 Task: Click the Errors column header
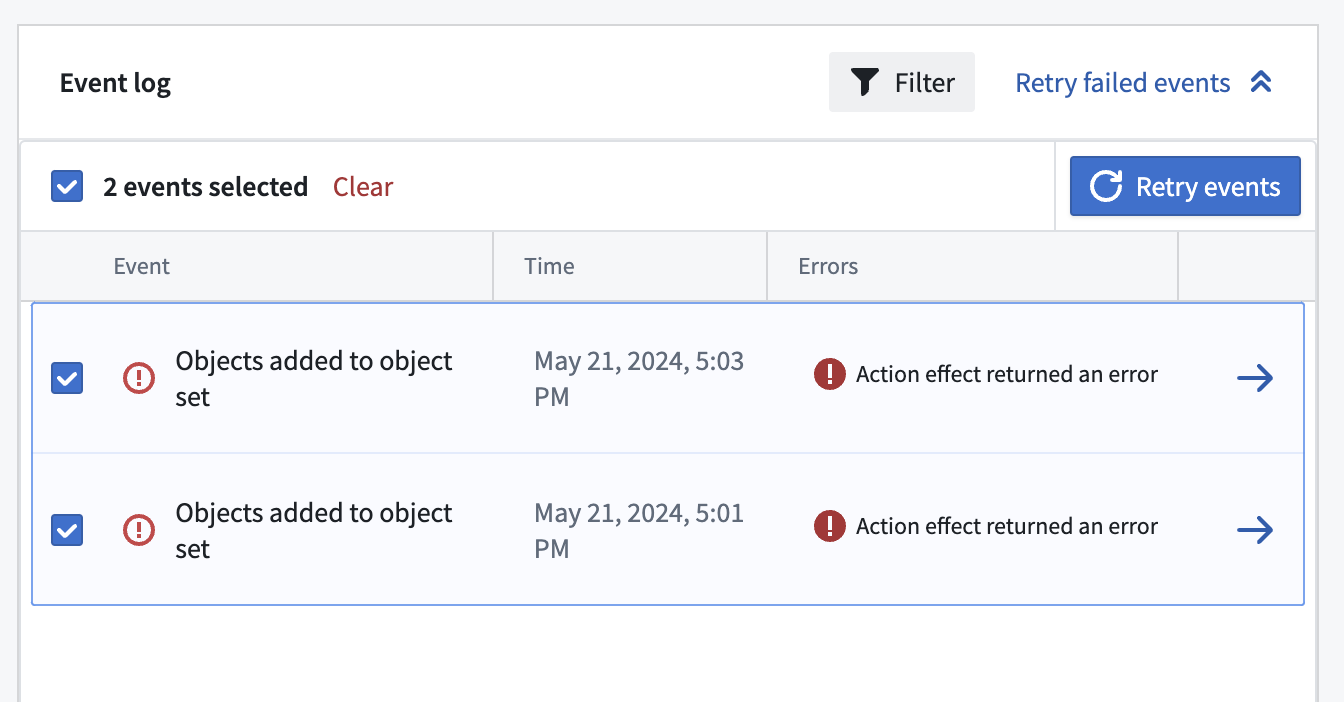click(x=828, y=266)
